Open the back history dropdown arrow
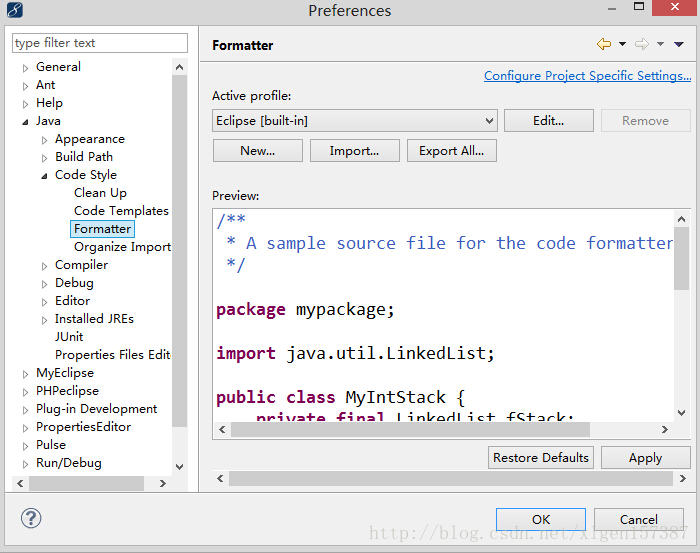 (x=622, y=45)
